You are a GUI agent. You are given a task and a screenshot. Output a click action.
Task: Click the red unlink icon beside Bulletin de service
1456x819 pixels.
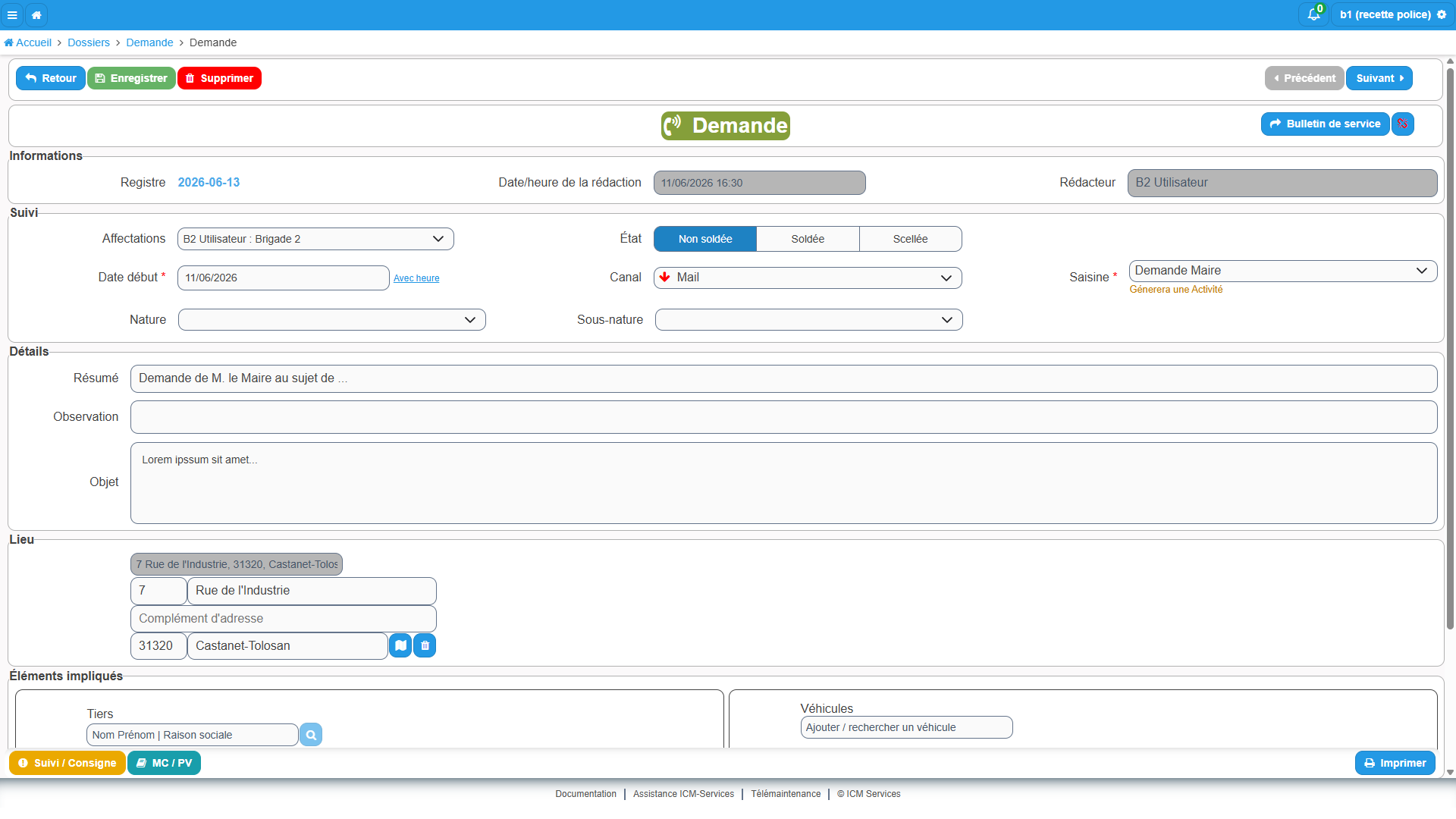pyautogui.click(x=1403, y=124)
